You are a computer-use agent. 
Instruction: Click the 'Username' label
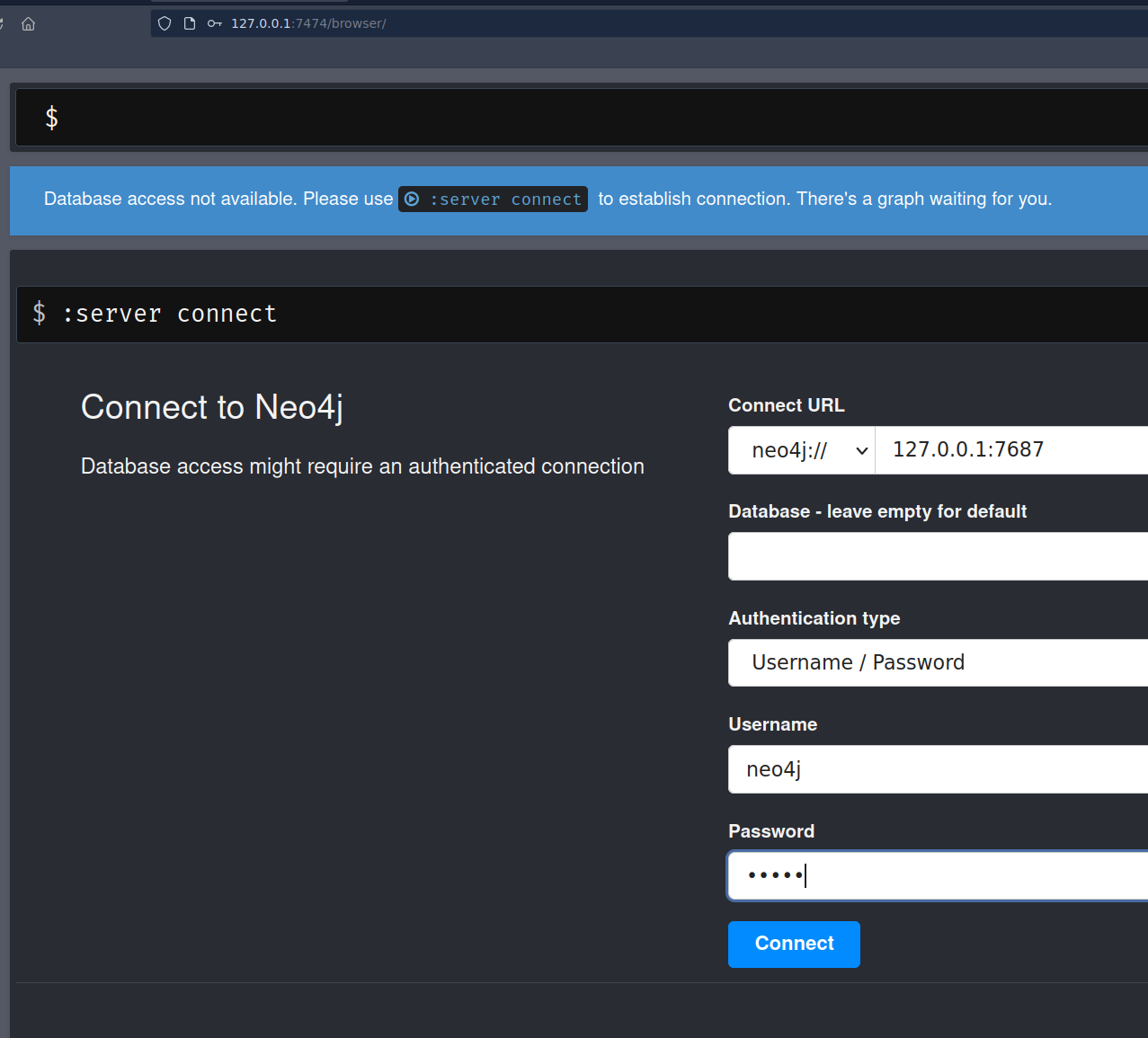point(773,724)
